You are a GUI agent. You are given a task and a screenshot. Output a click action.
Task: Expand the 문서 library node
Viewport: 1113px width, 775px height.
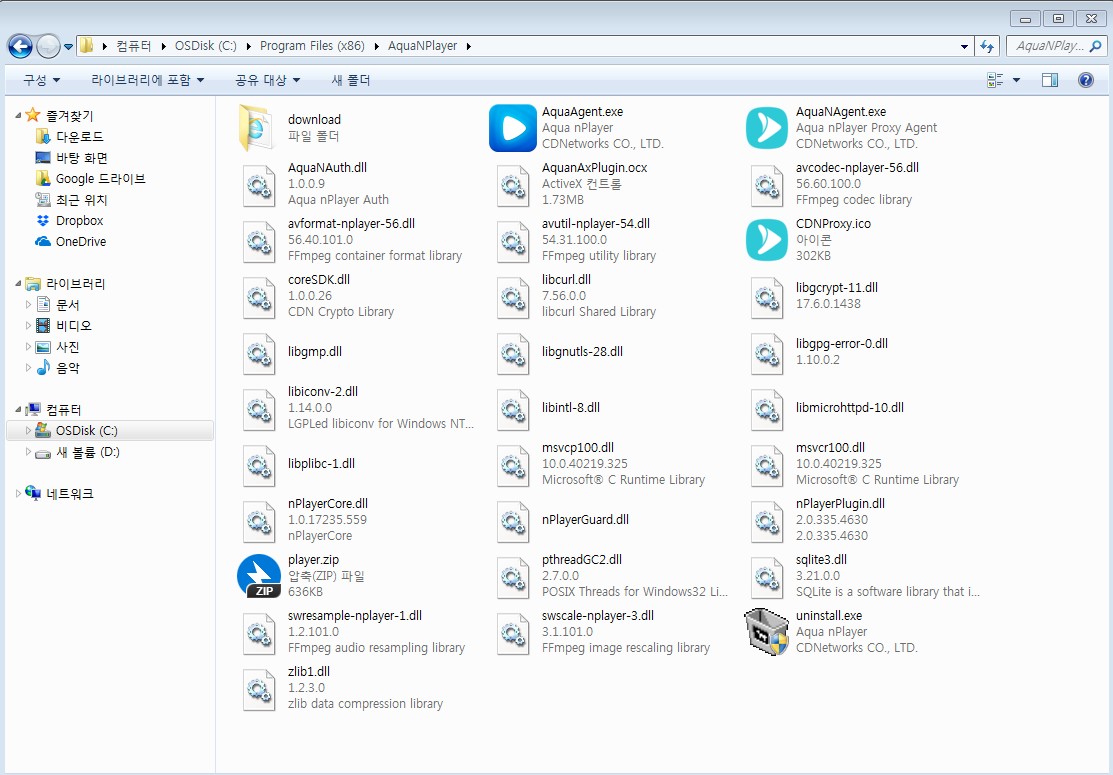(x=28, y=304)
